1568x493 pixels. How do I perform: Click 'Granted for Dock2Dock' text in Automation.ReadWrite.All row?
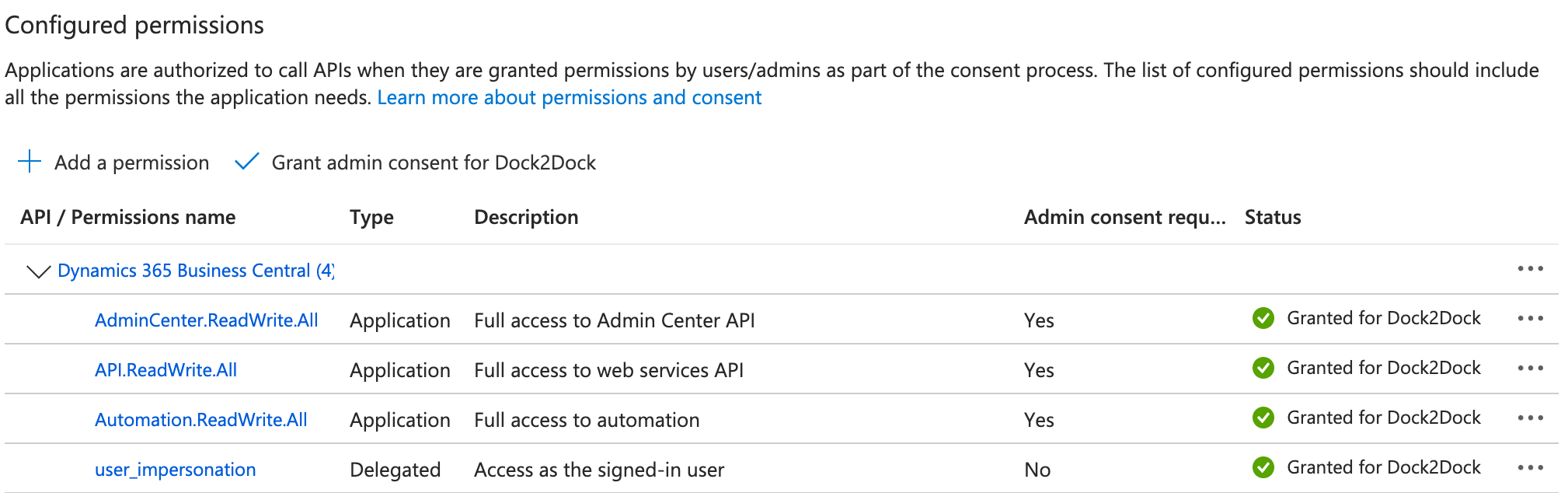click(x=1384, y=418)
